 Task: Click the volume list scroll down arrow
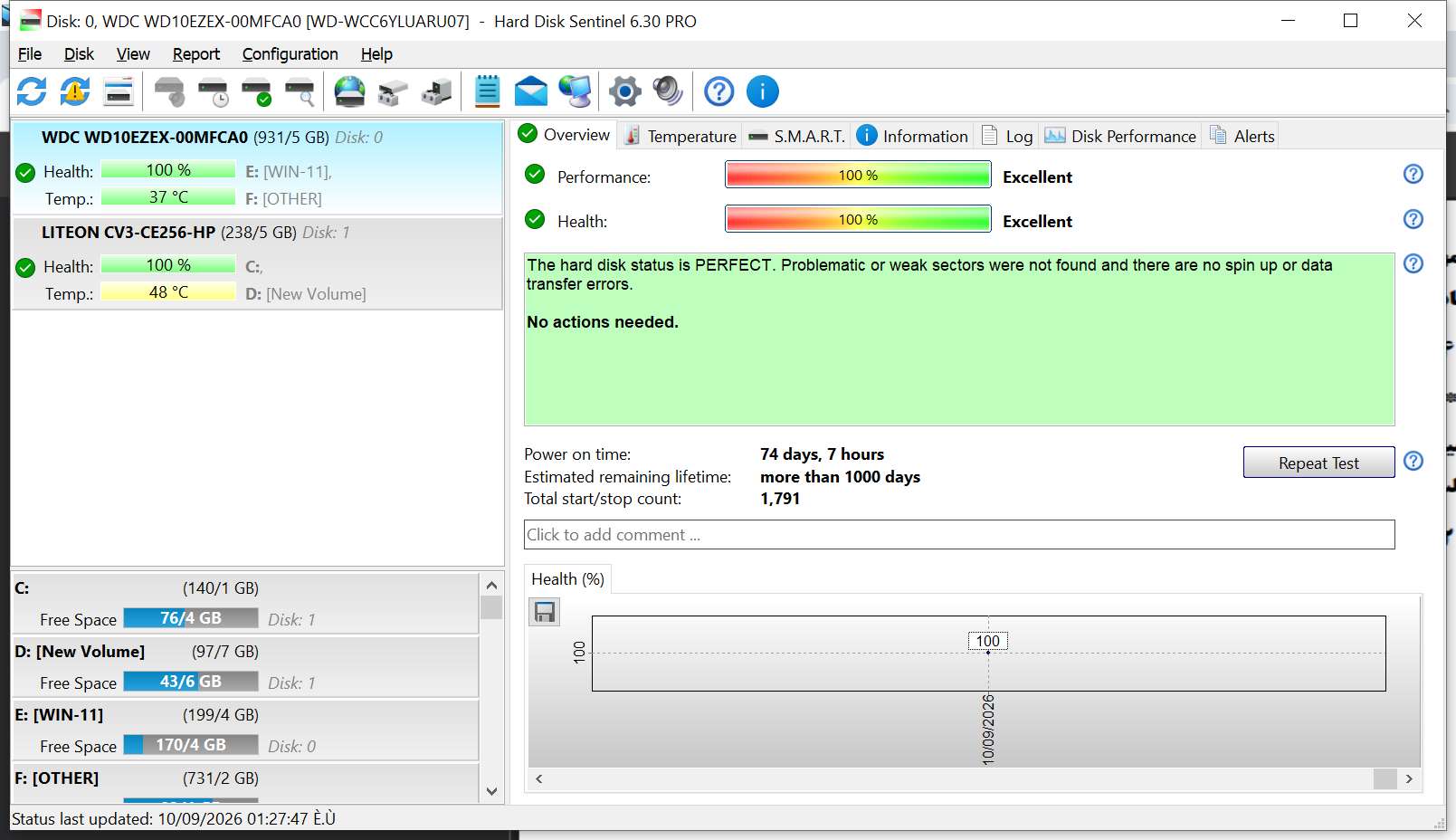tap(491, 791)
